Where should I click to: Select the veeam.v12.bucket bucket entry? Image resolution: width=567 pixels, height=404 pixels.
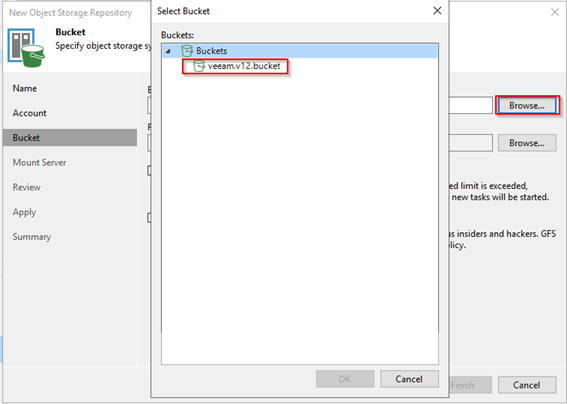[244, 66]
